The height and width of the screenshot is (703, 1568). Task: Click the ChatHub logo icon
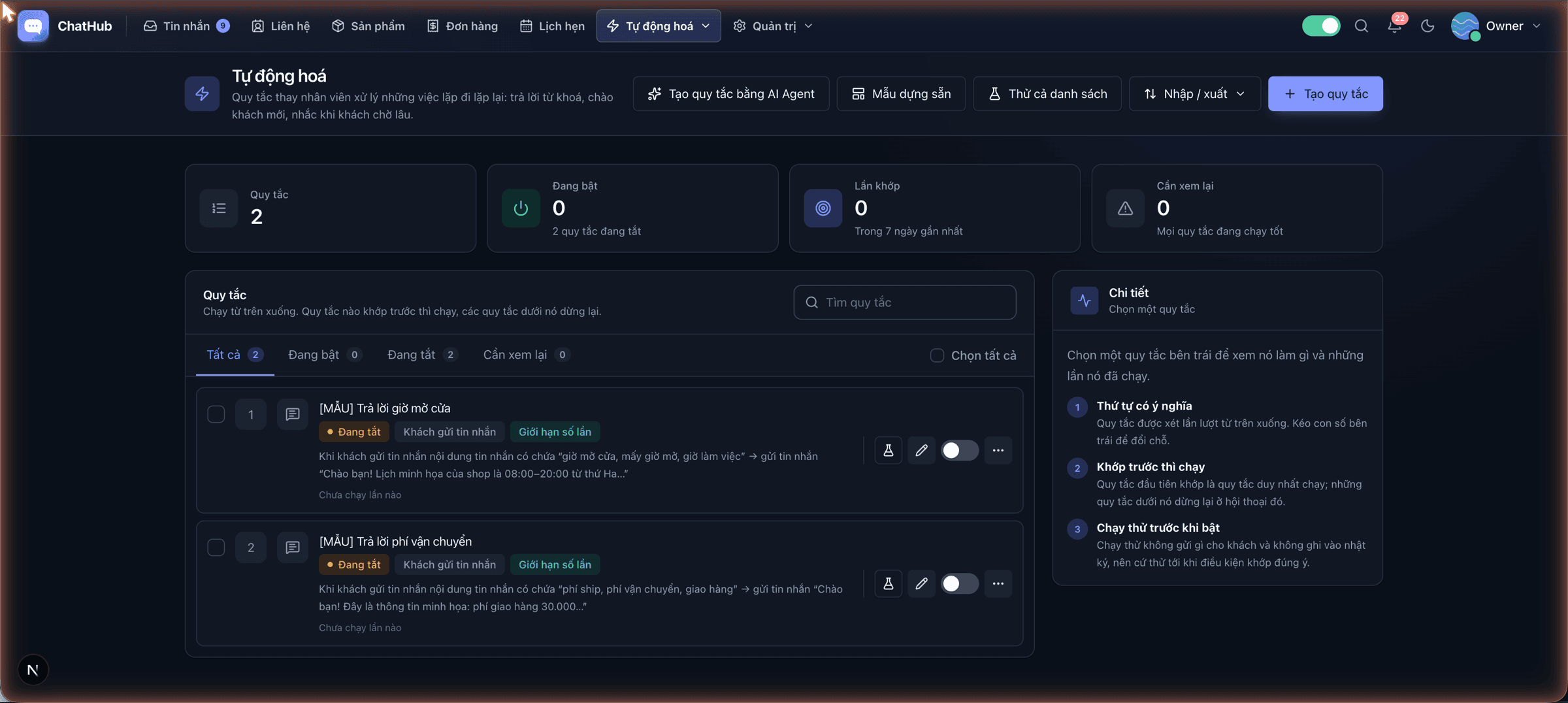[x=33, y=26]
